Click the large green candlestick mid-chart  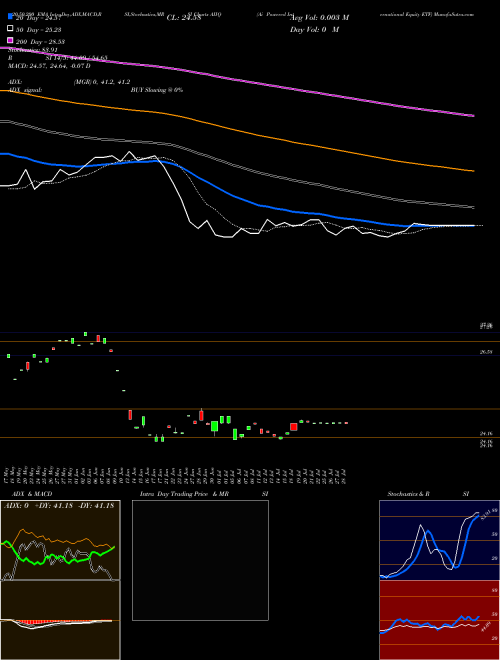[x=215, y=426]
